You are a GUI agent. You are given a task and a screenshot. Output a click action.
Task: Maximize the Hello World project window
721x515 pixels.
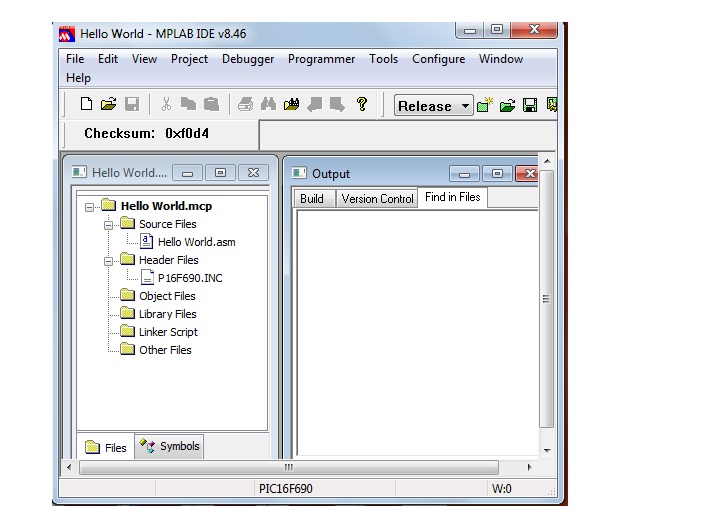point(220,172)
